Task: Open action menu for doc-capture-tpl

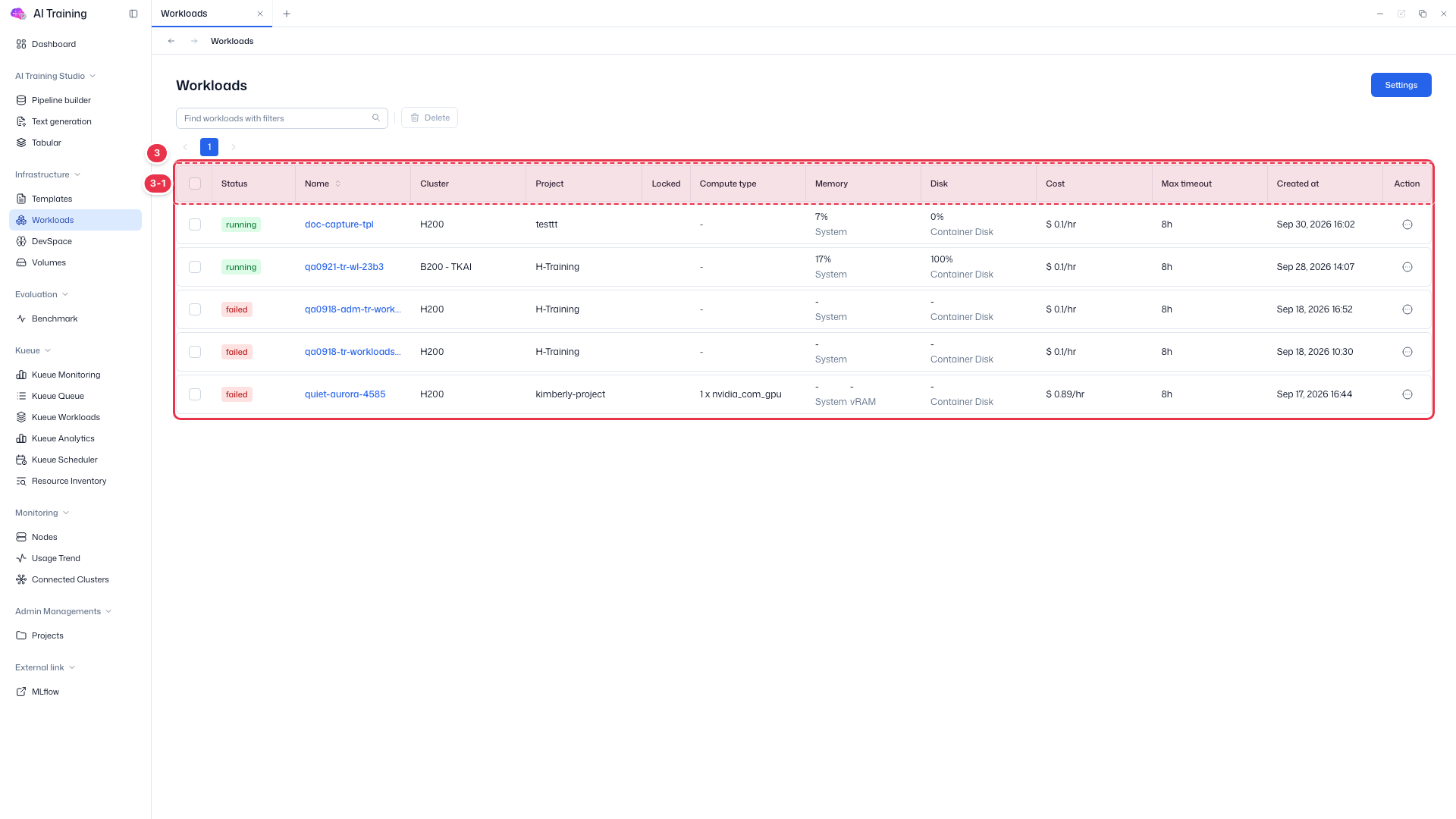Action: [1407, 224]
